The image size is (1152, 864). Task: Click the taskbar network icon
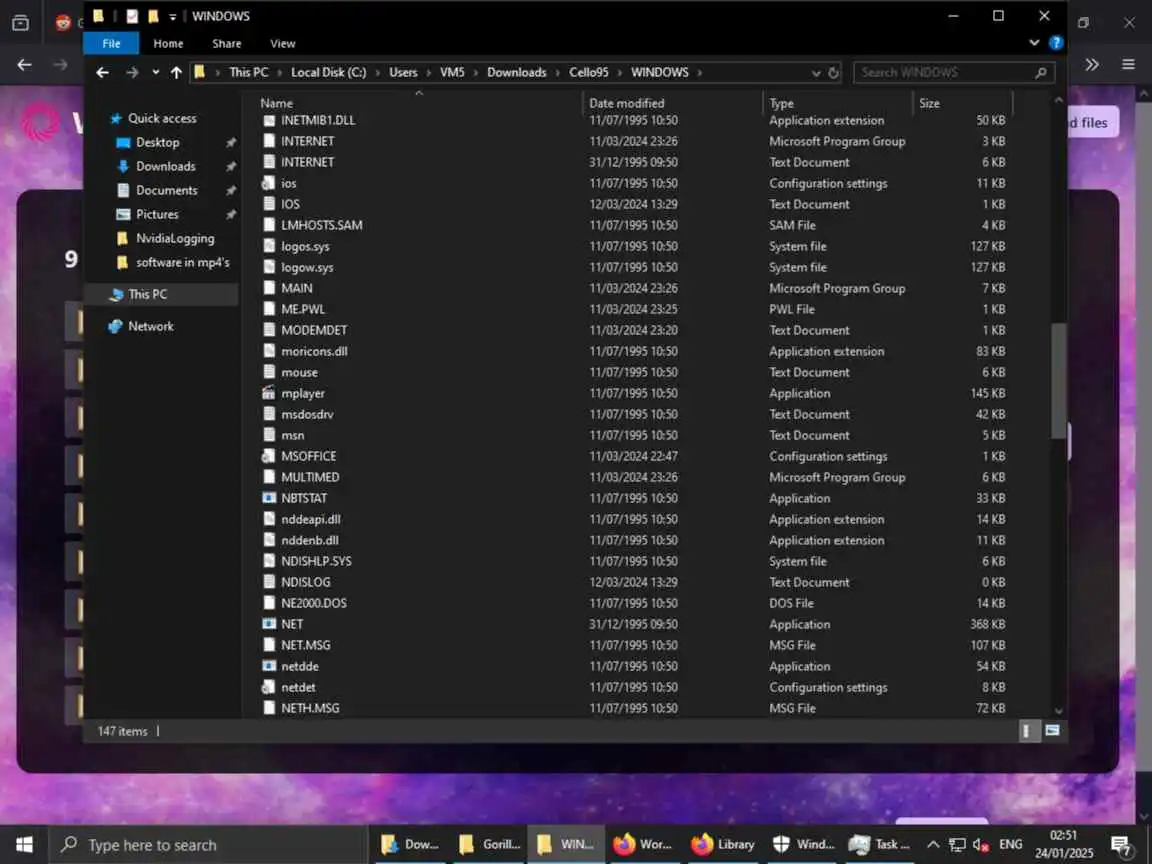coord(957,846)
